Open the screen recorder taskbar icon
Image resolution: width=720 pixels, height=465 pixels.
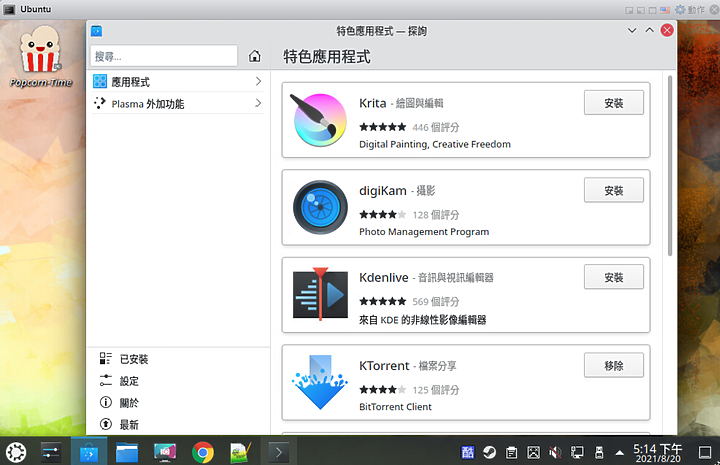tap(165, 453)
